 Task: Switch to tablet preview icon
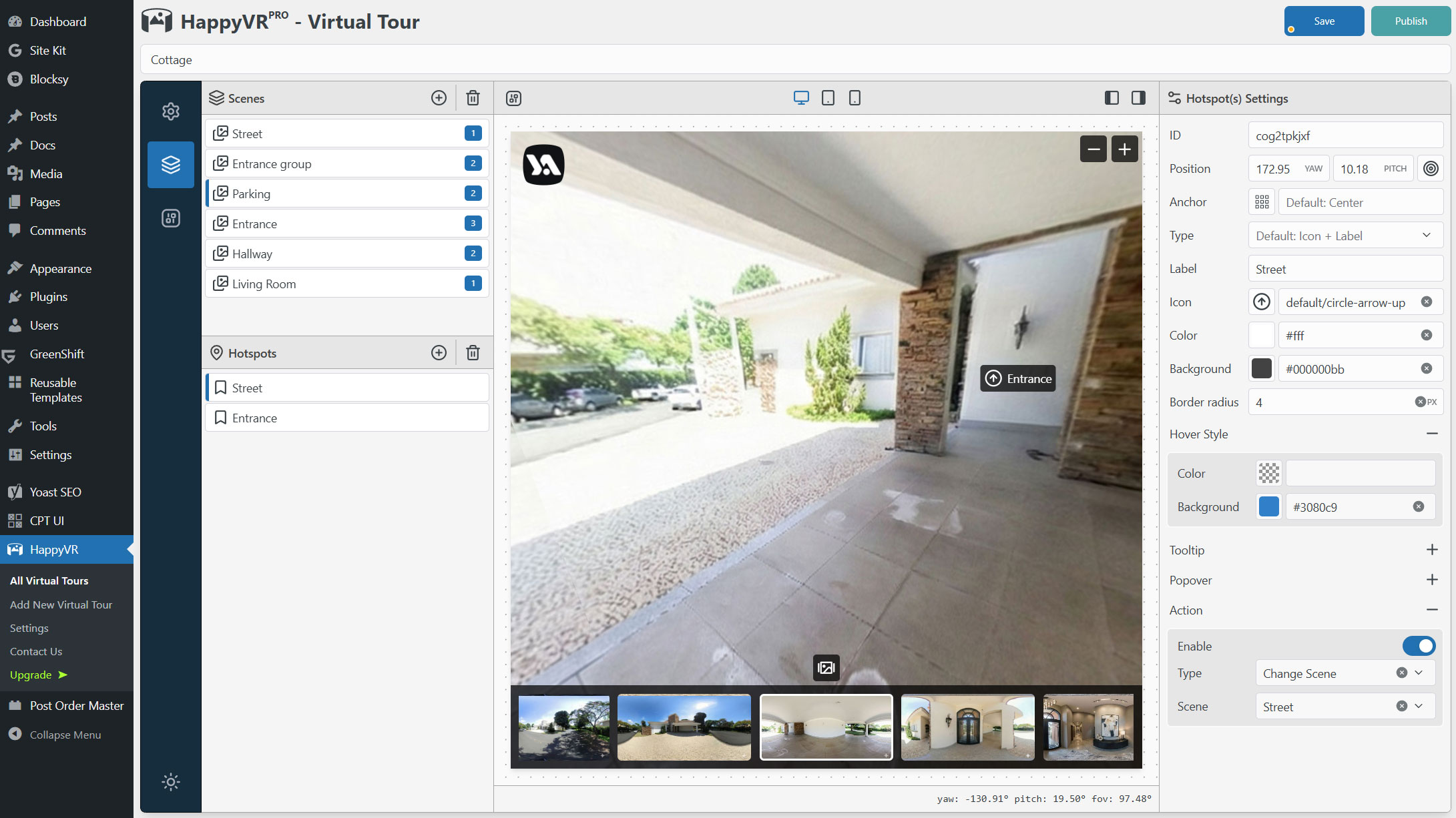pos(828,98)
